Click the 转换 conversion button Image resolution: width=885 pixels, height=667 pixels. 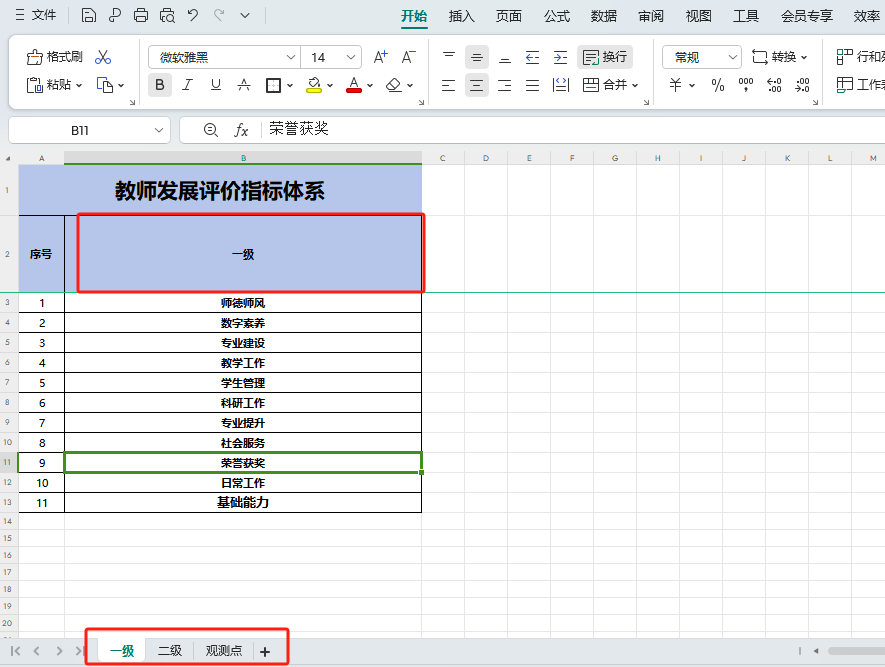[x=778, y=57]
